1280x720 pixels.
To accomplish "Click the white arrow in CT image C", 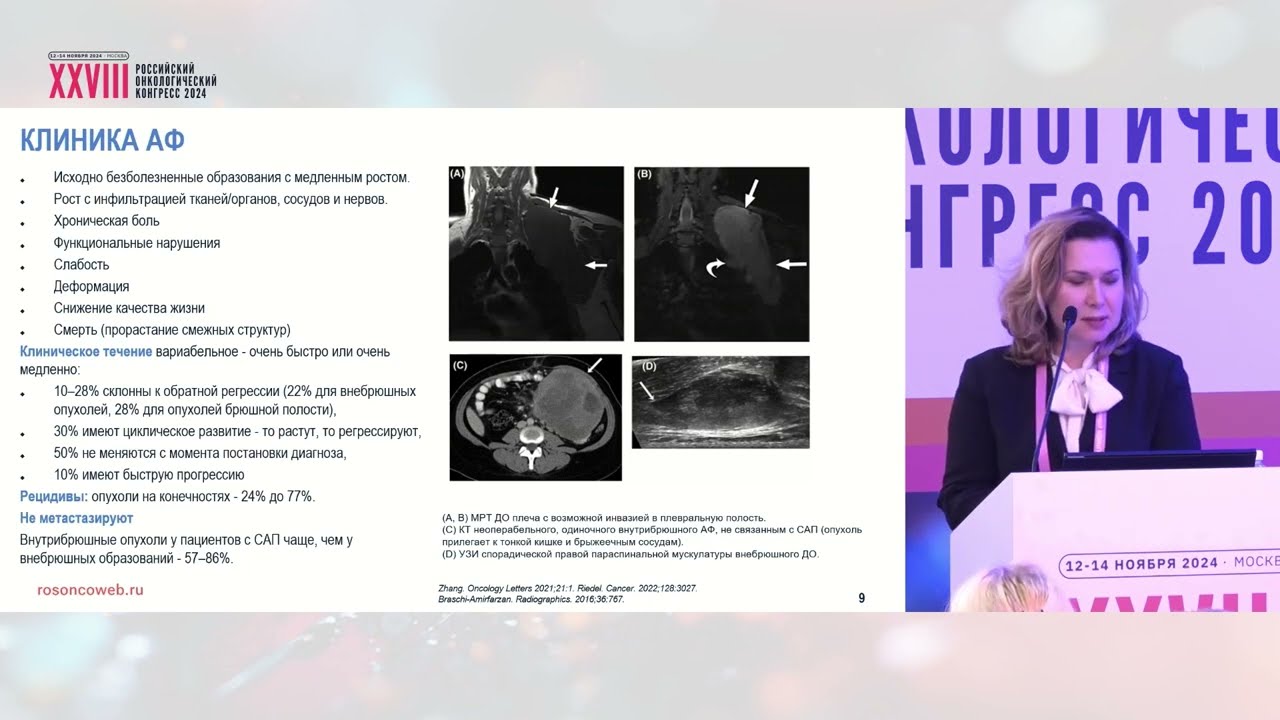I will 596,366.
